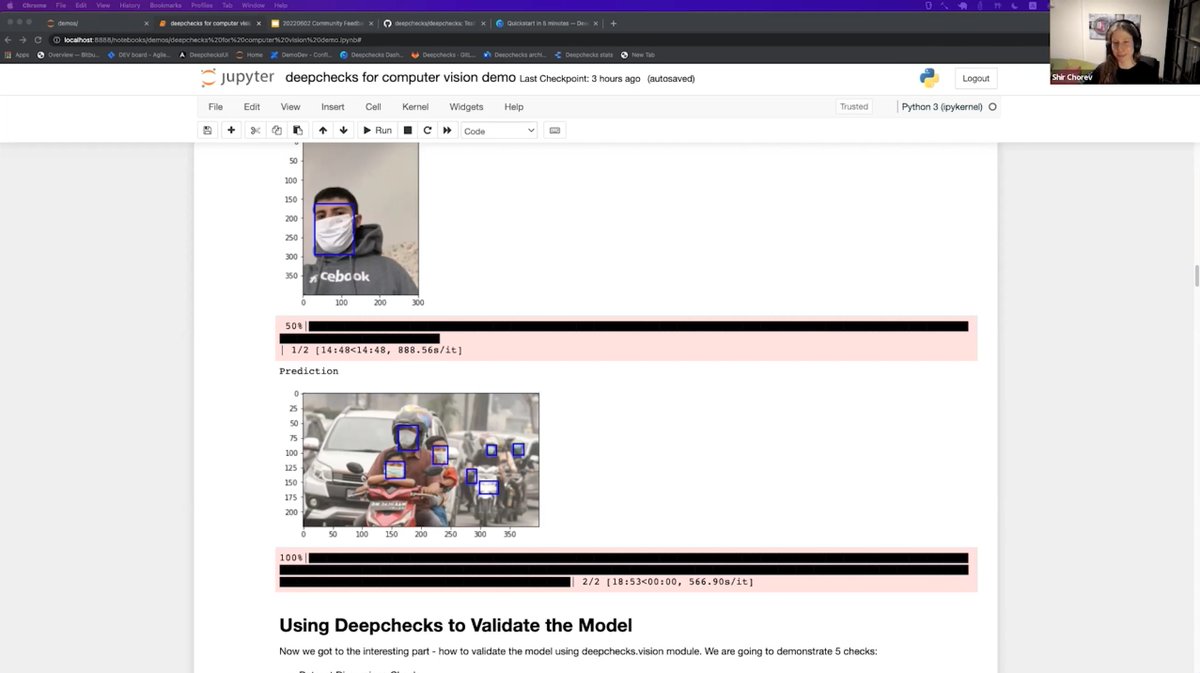Click the masked man output image
The height and width of the screenshot is (673, 1200).
361,219
